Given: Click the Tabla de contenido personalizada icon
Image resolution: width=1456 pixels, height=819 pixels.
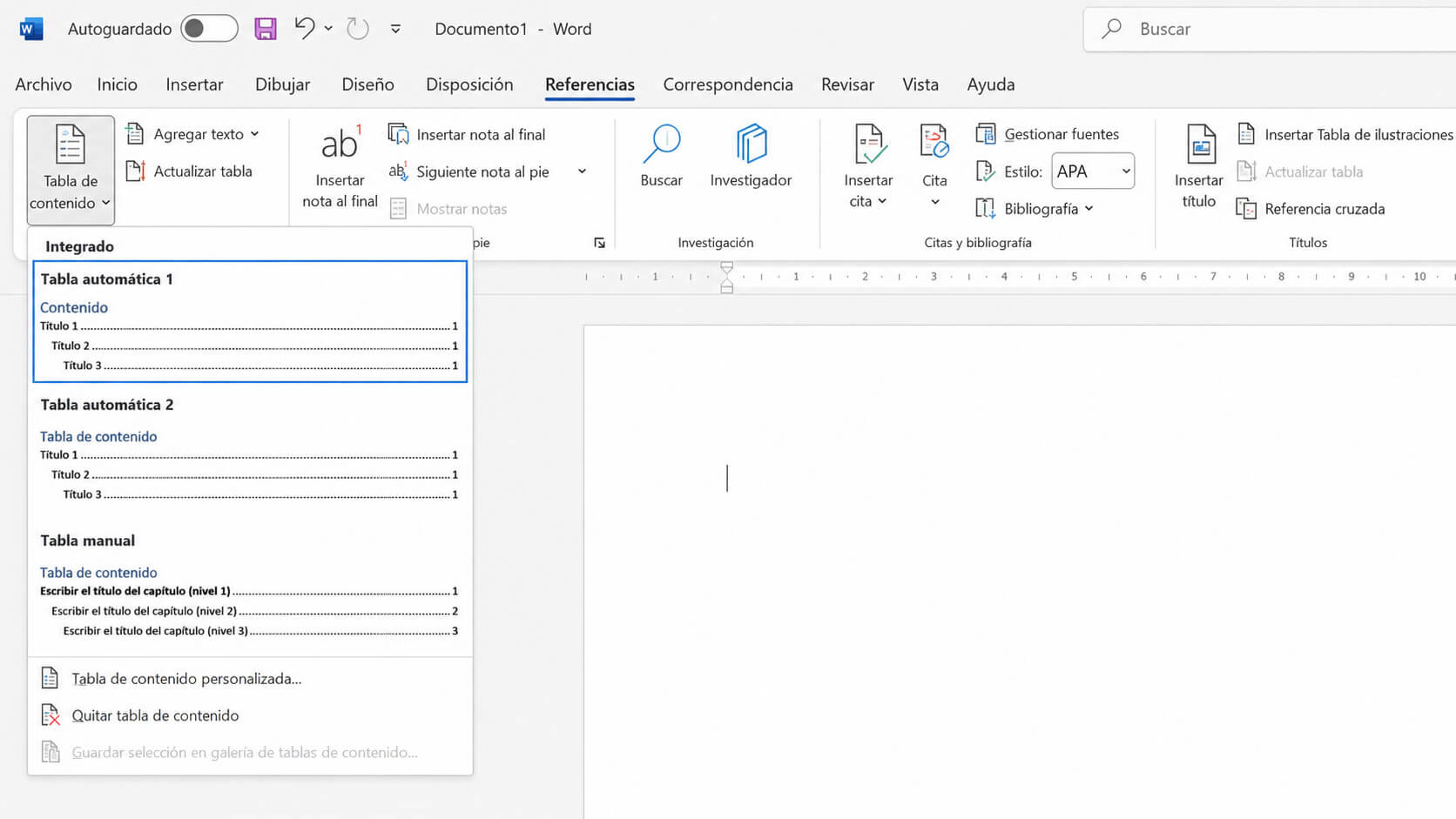Looking at the screenshot, I should (50, 678).
